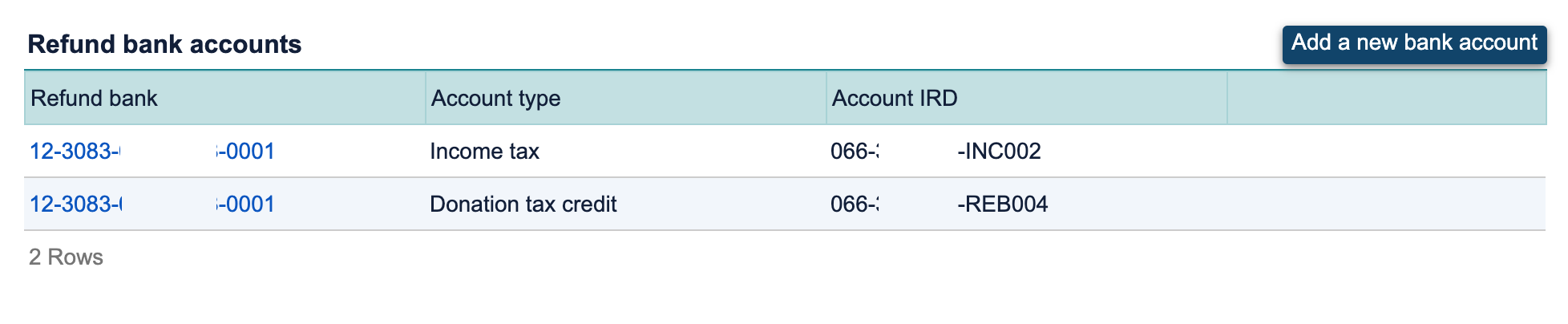Click the 2 Rows count label
This screenshot has height=324, width=1568.
coord(66,257)
